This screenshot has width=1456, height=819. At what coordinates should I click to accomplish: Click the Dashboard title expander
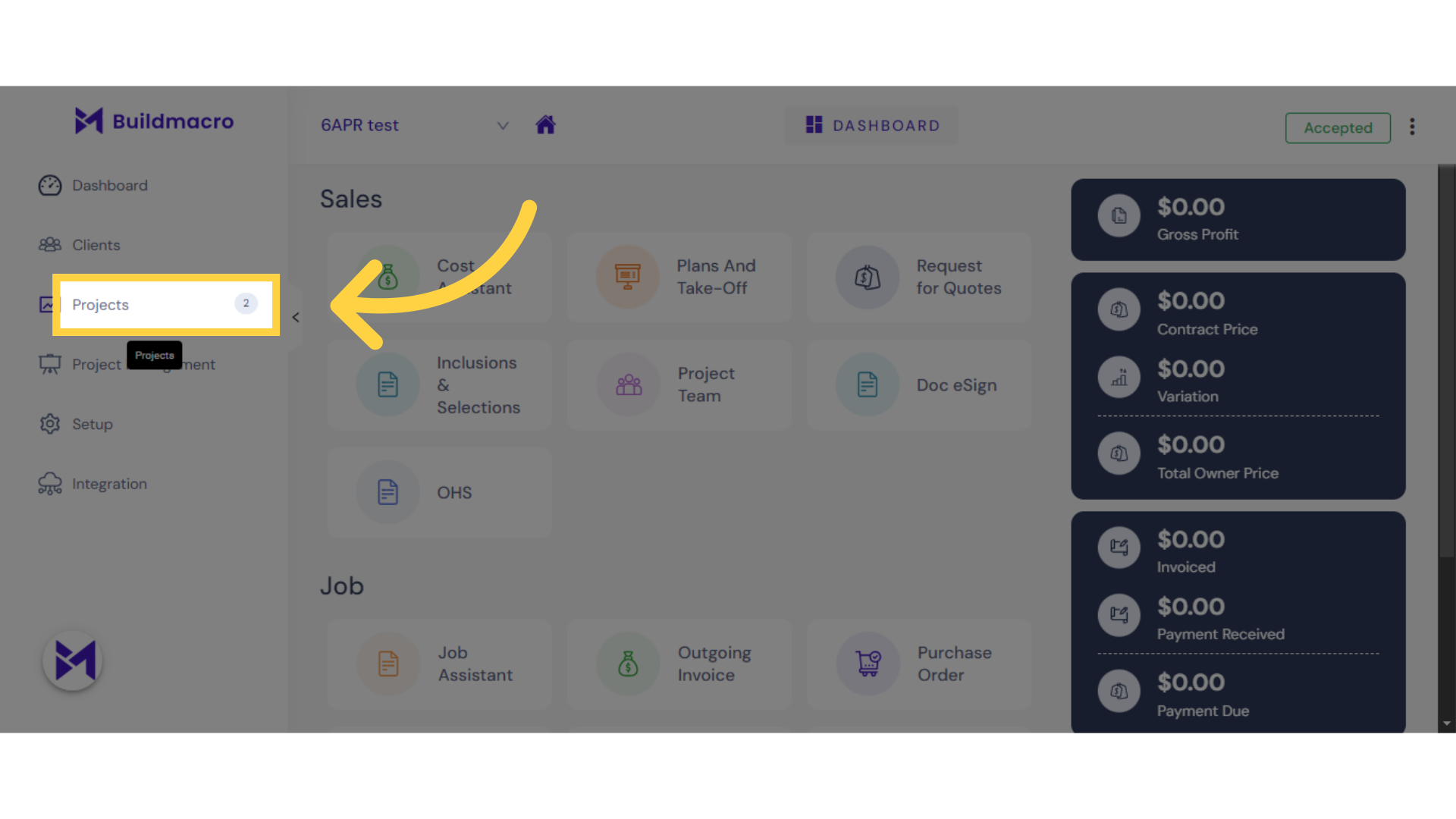click(504, 125)
